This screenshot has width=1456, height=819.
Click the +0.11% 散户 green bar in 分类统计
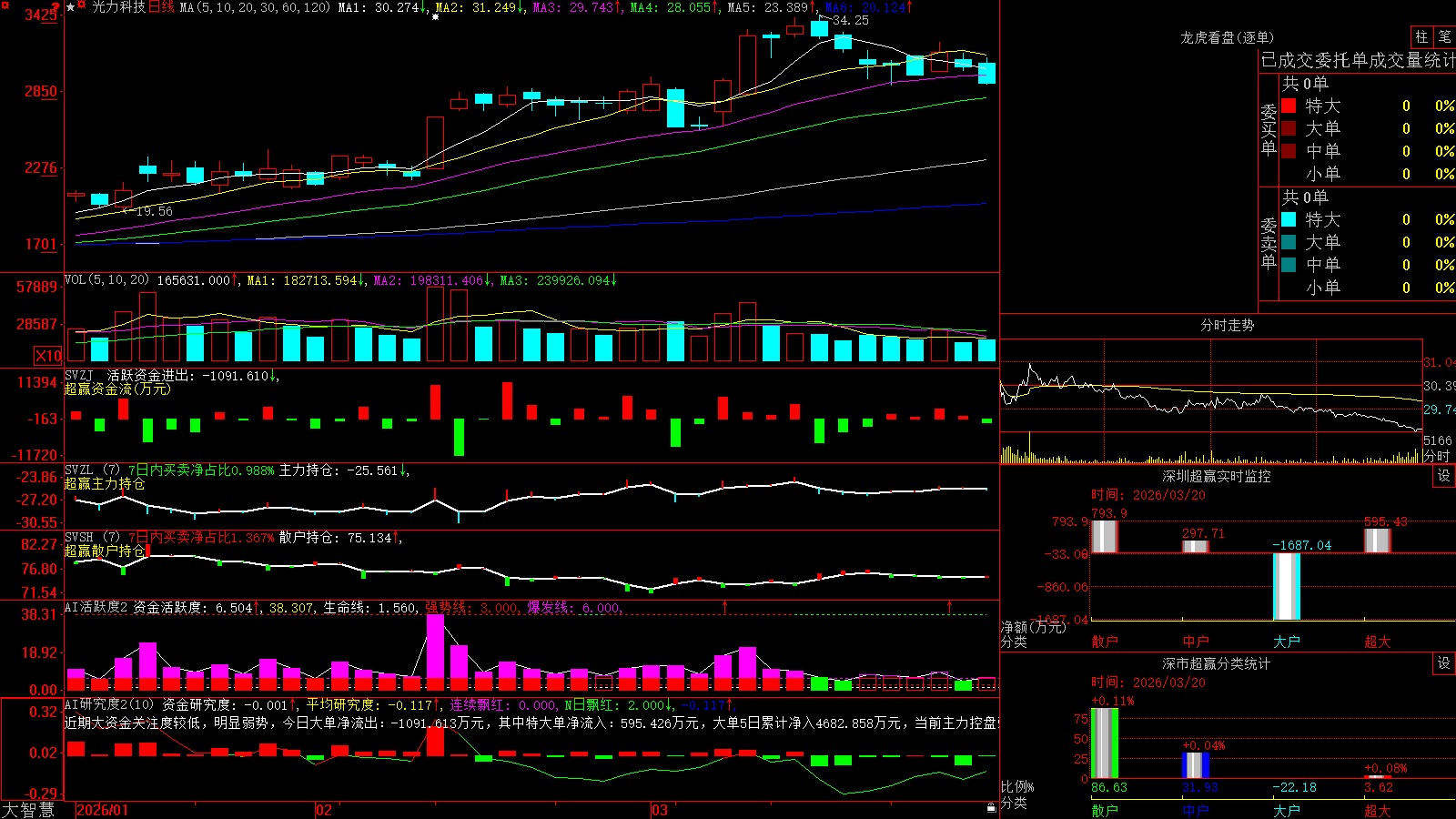click(x=1105, y=743)
